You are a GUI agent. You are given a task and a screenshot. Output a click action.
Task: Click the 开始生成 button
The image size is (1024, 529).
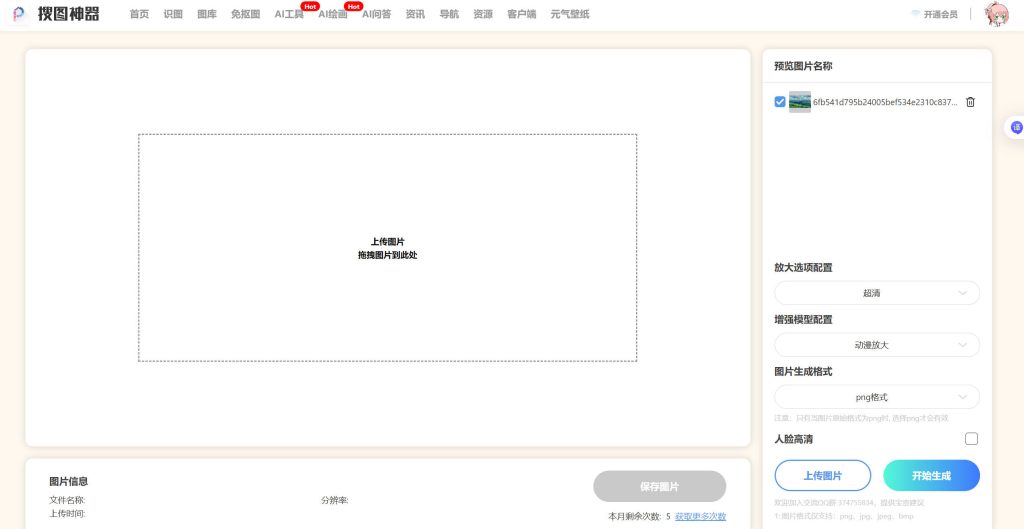931,476
